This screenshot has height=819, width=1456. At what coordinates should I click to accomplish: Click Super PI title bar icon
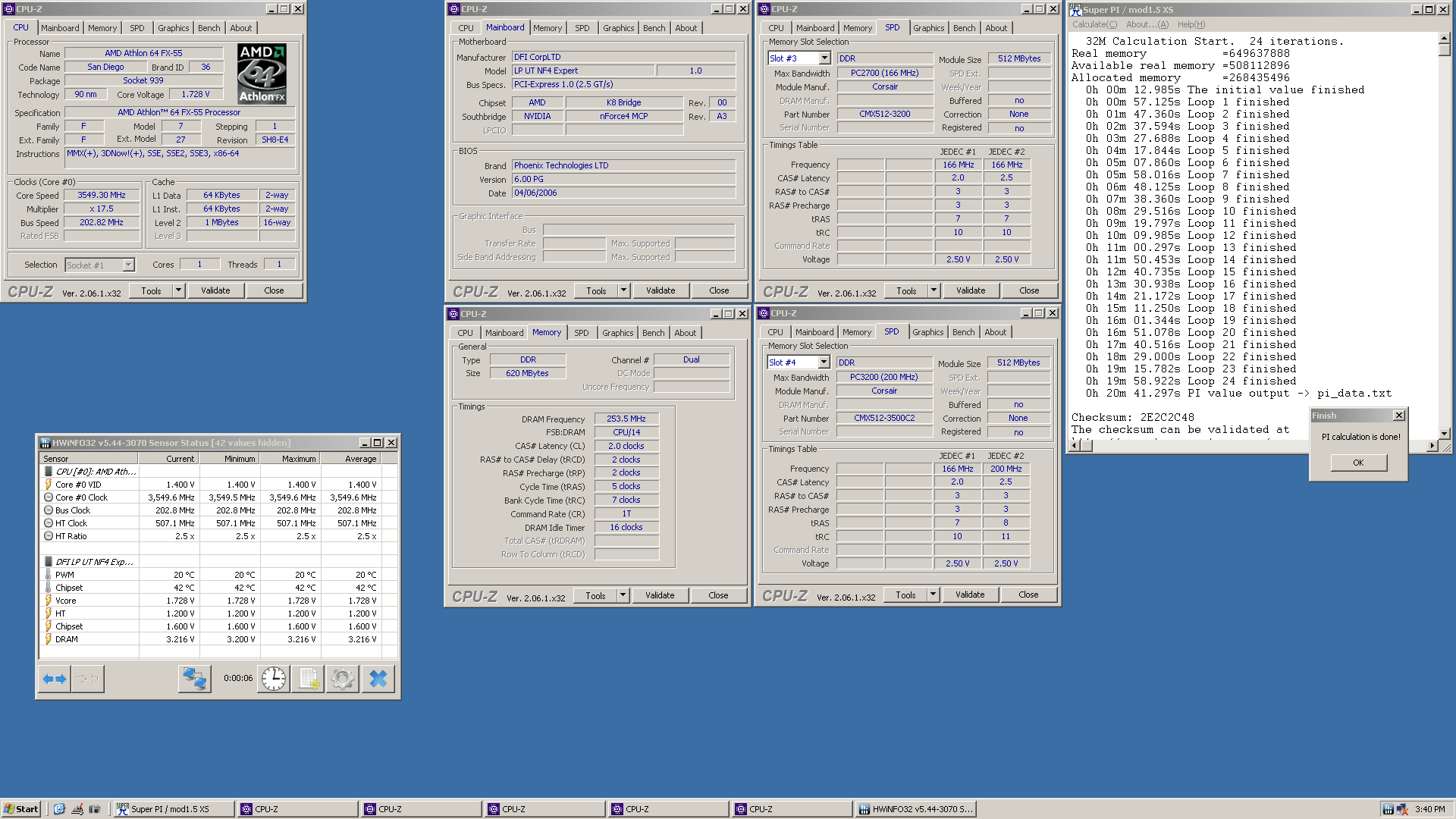pos(1075,10)
